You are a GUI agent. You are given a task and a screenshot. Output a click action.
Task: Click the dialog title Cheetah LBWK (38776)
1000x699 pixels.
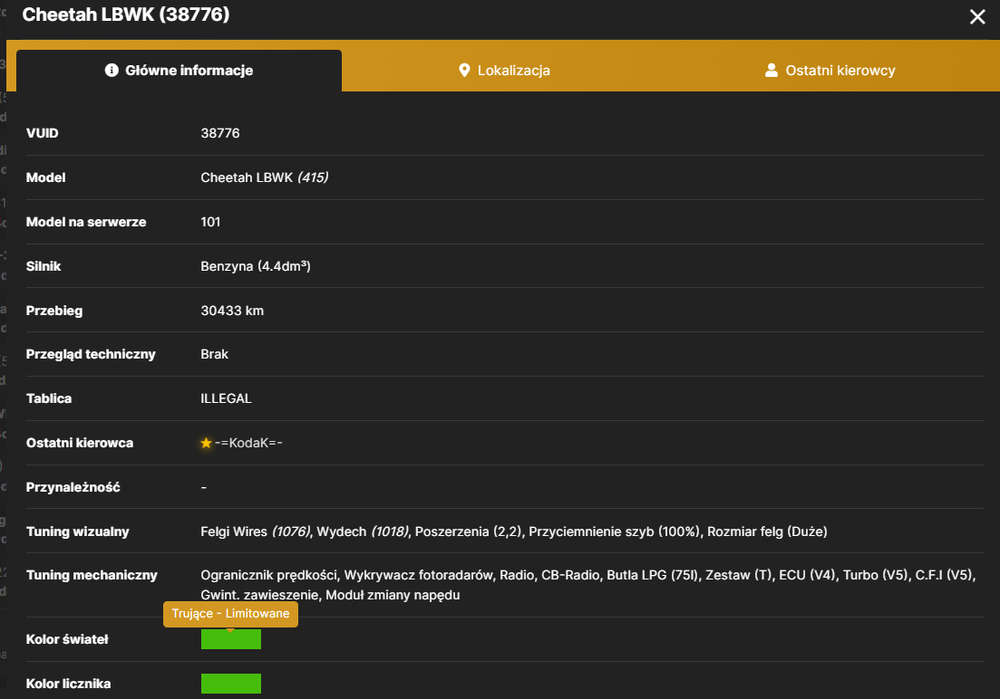(x=126, y=14)
